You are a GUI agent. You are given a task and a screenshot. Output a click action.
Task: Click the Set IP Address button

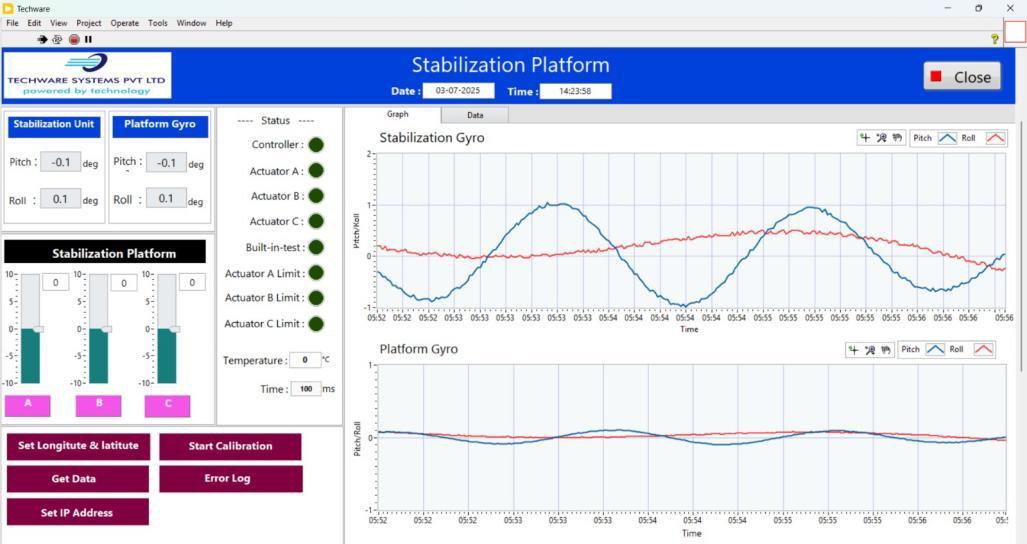[77, 512]
